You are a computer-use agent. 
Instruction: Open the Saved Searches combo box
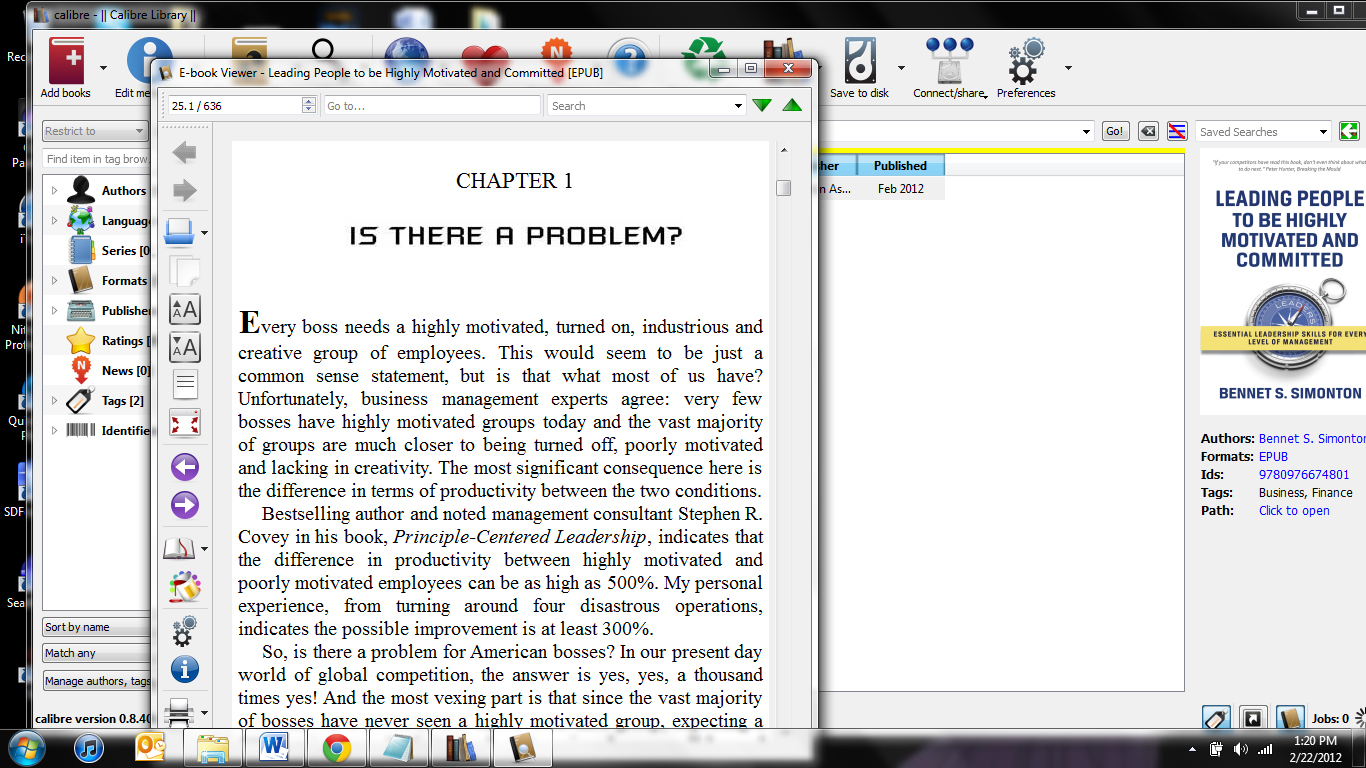pyautogui.click(x=1263, y=132)
